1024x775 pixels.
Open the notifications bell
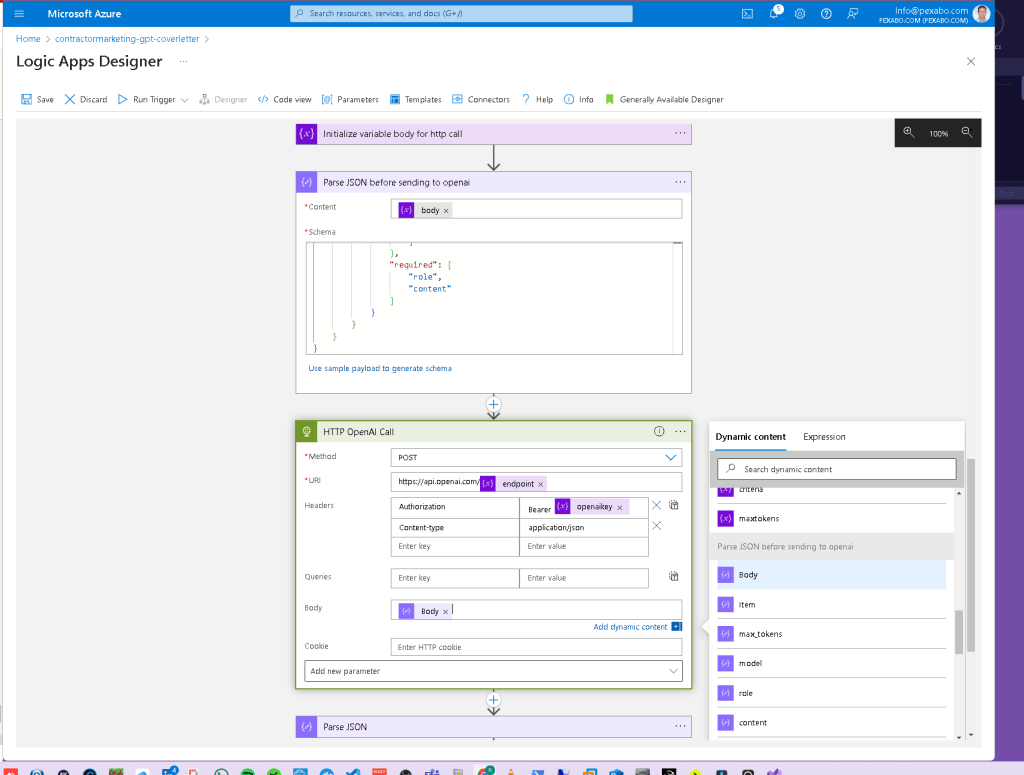pos(774,13)
